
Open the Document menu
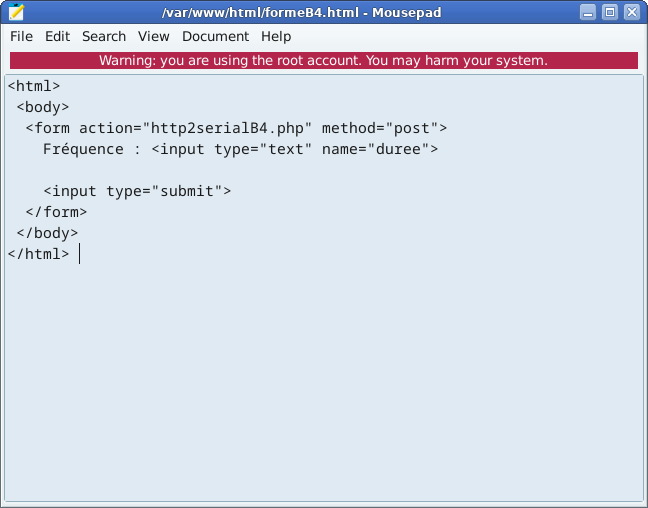(215, 36)
